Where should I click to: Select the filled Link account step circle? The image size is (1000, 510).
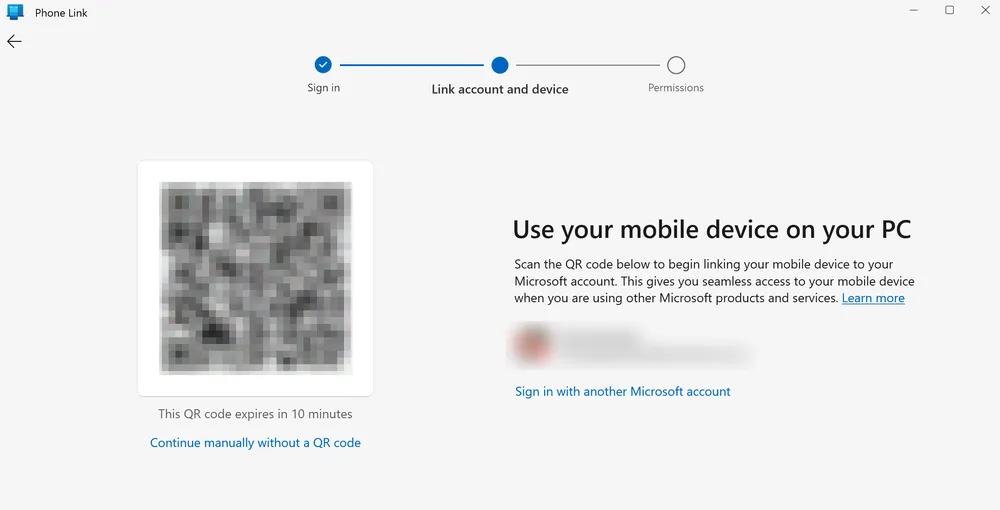500,65
